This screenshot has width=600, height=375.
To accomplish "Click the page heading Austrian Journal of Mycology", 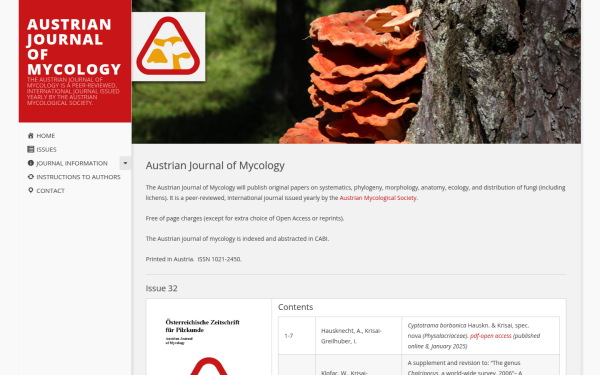I will tap(215, 166).
